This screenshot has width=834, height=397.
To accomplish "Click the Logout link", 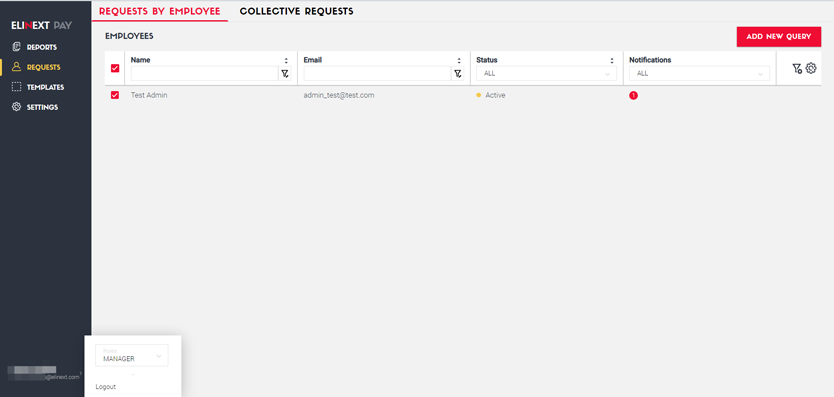I will (105, 387).
